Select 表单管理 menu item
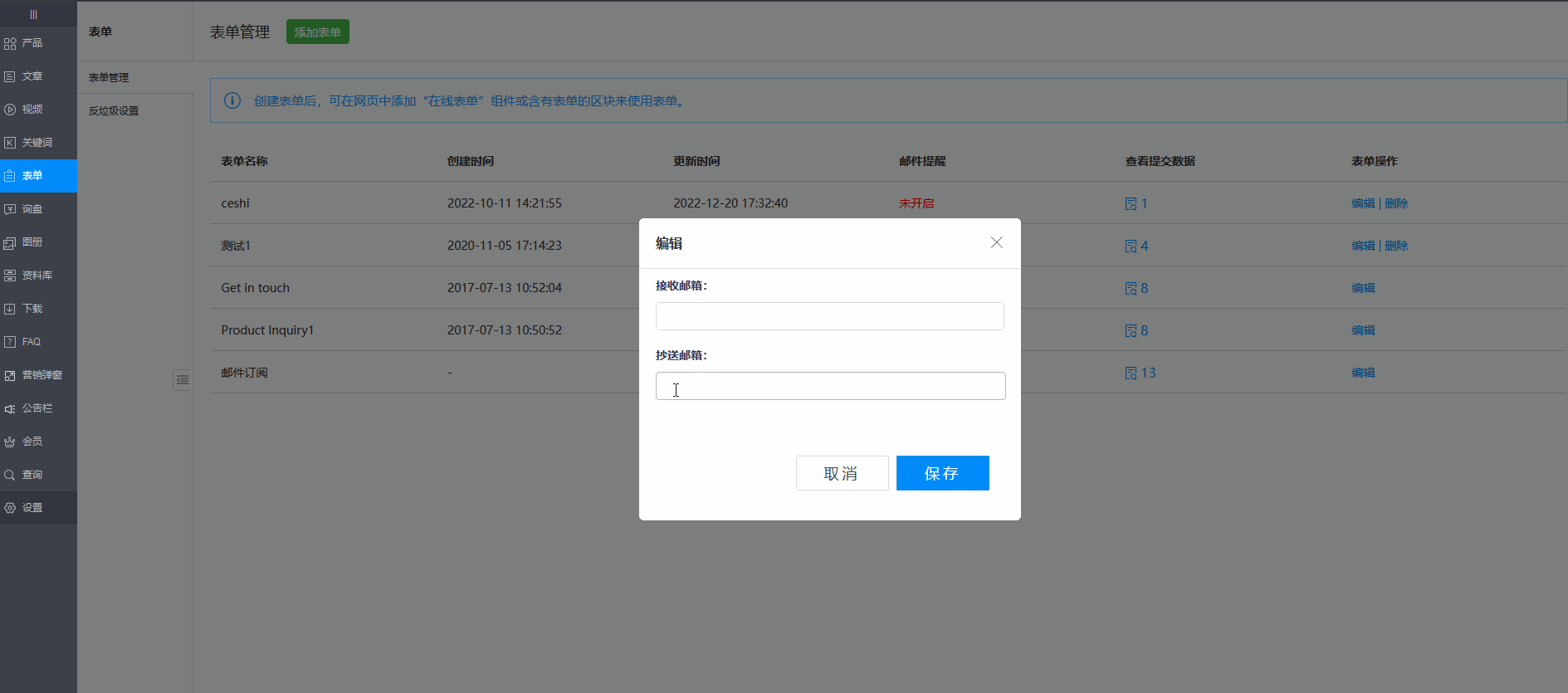 click(x=109, y=77)
